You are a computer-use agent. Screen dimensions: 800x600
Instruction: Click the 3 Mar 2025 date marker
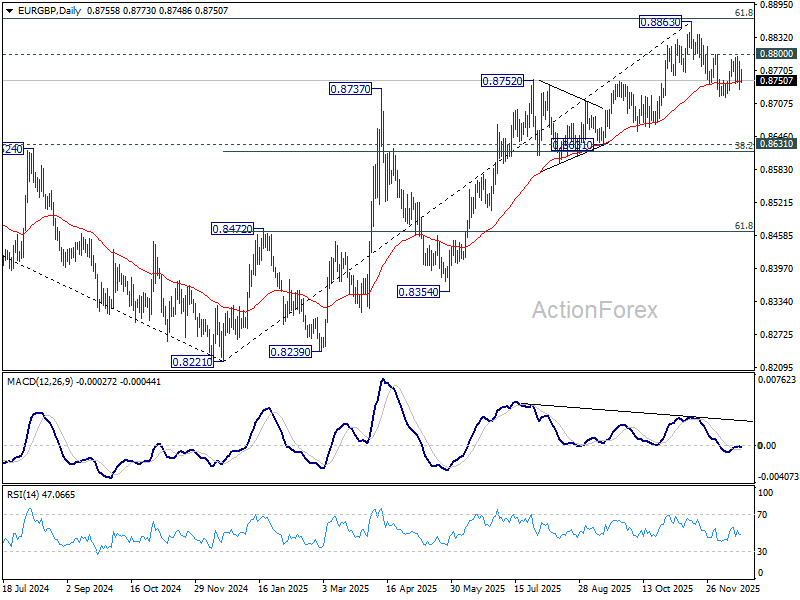(x=345, y=589)
